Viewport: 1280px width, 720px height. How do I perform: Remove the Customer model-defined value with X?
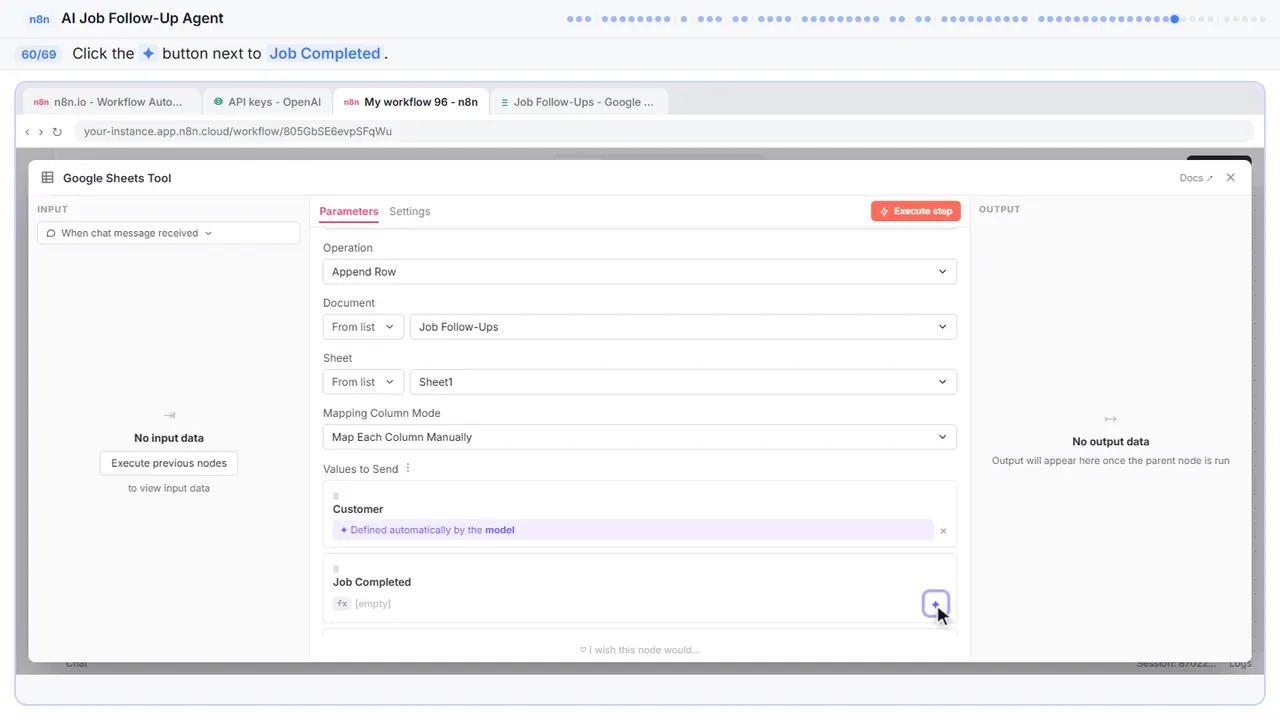tap(943, 531)
